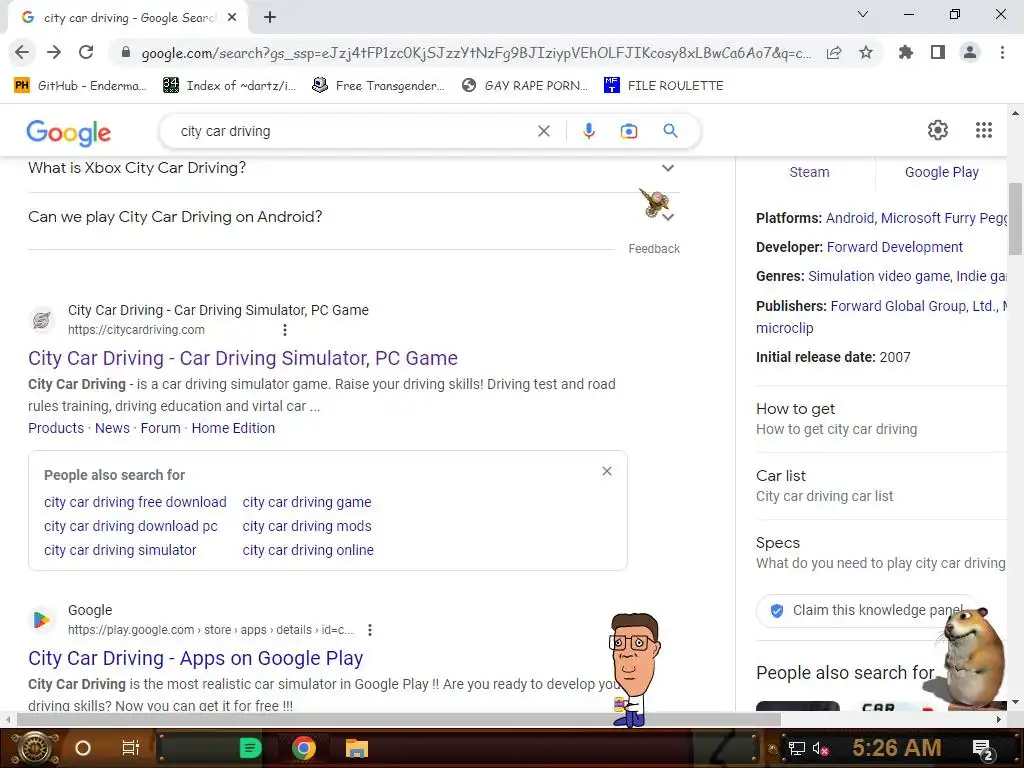The image size is (1024, 768).
Task: Expand Can we play on Android question
Action: pos(353,217)
